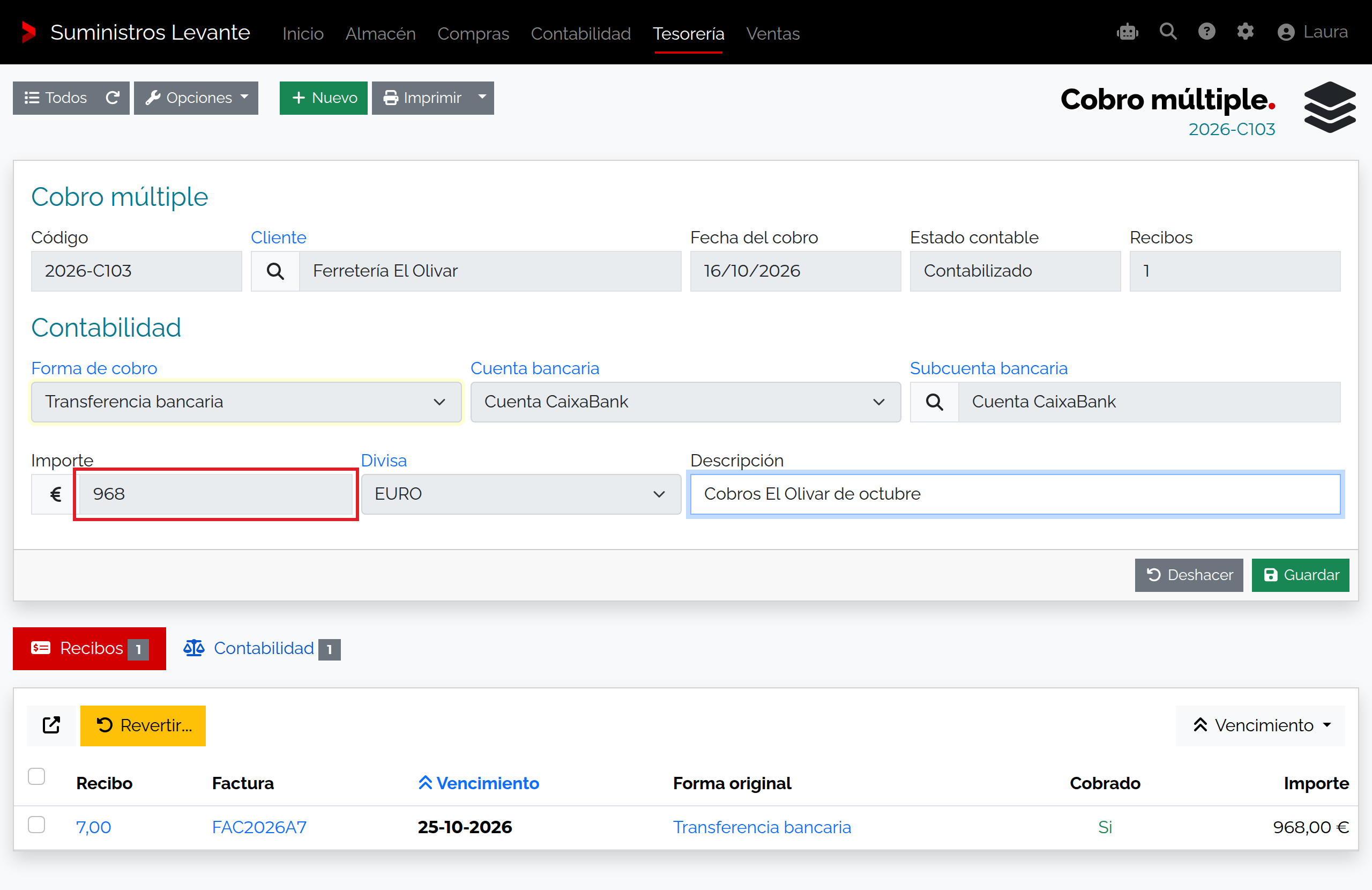
Task: Click the Deshacer button
Action: click(1189, 575)
